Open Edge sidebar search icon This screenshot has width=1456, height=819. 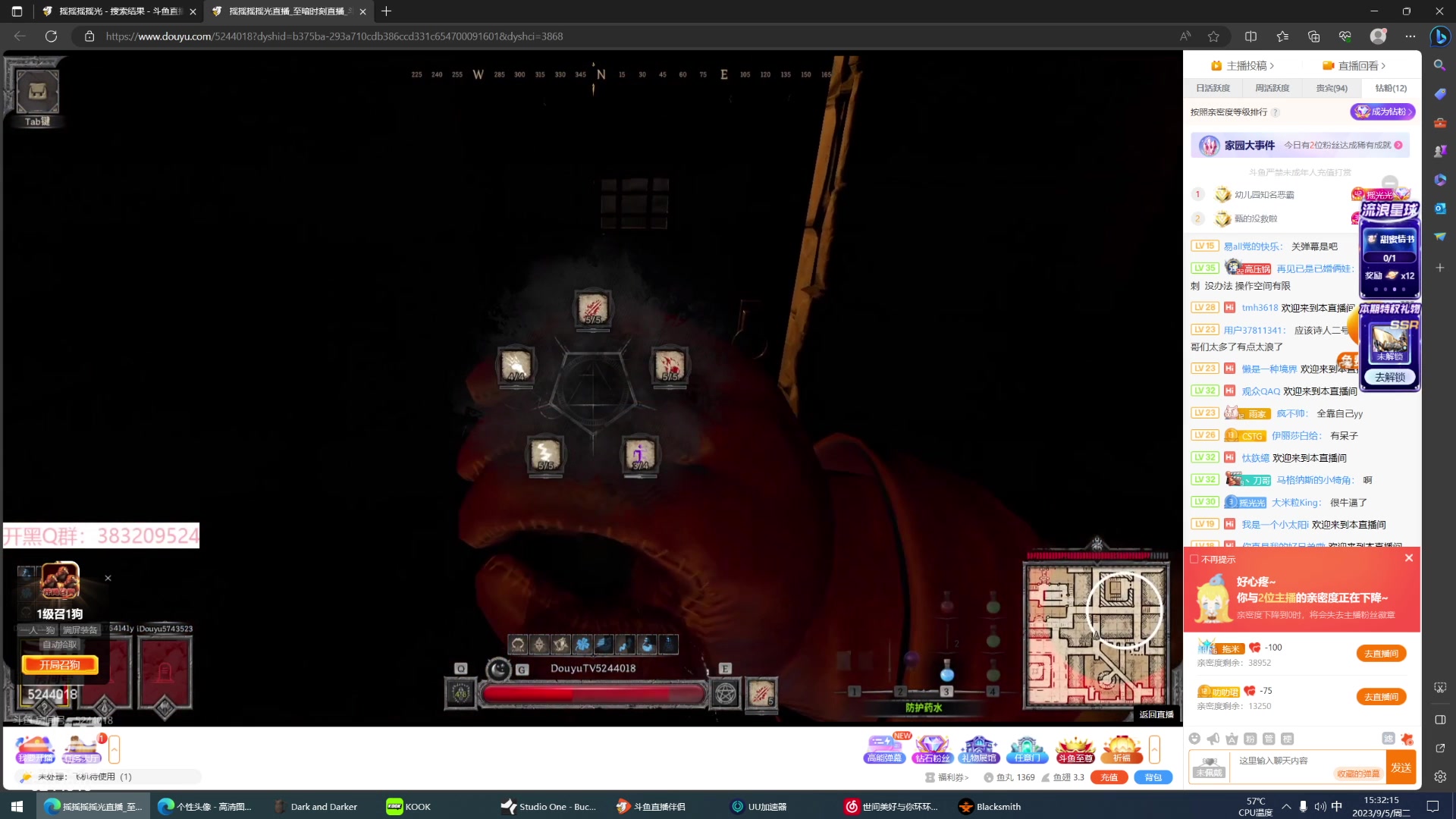(1439, 65)
